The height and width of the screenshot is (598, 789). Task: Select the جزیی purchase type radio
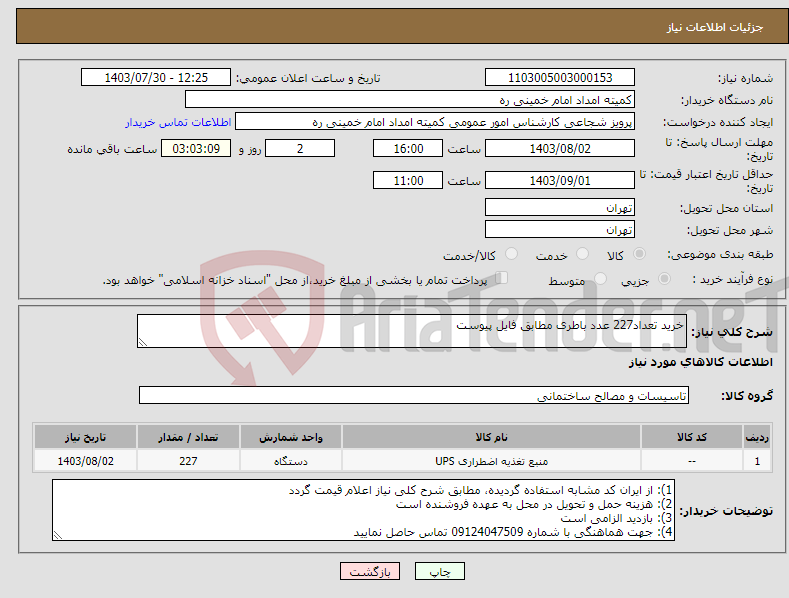point(664,278)
